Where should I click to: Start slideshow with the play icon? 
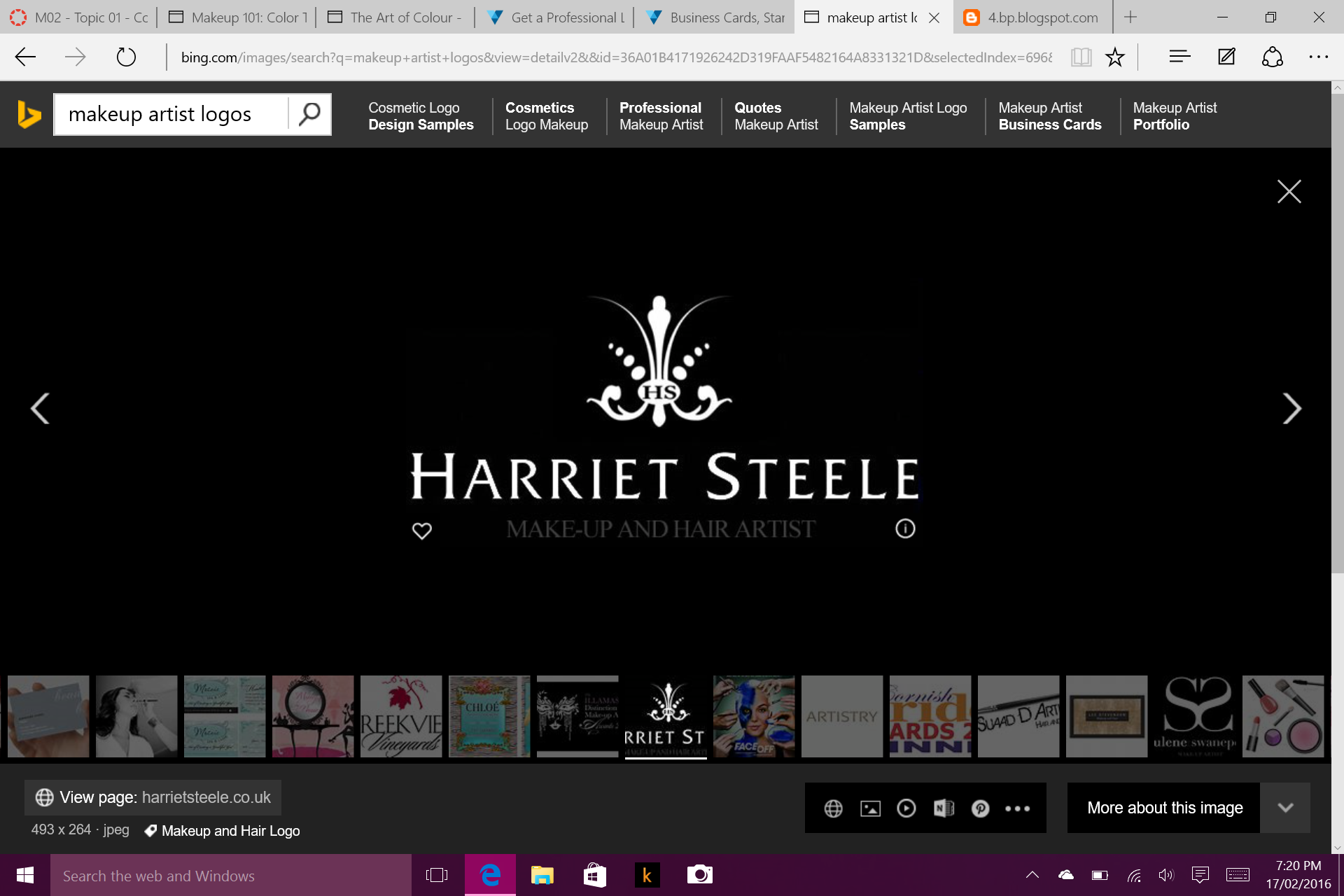[906, 808]
